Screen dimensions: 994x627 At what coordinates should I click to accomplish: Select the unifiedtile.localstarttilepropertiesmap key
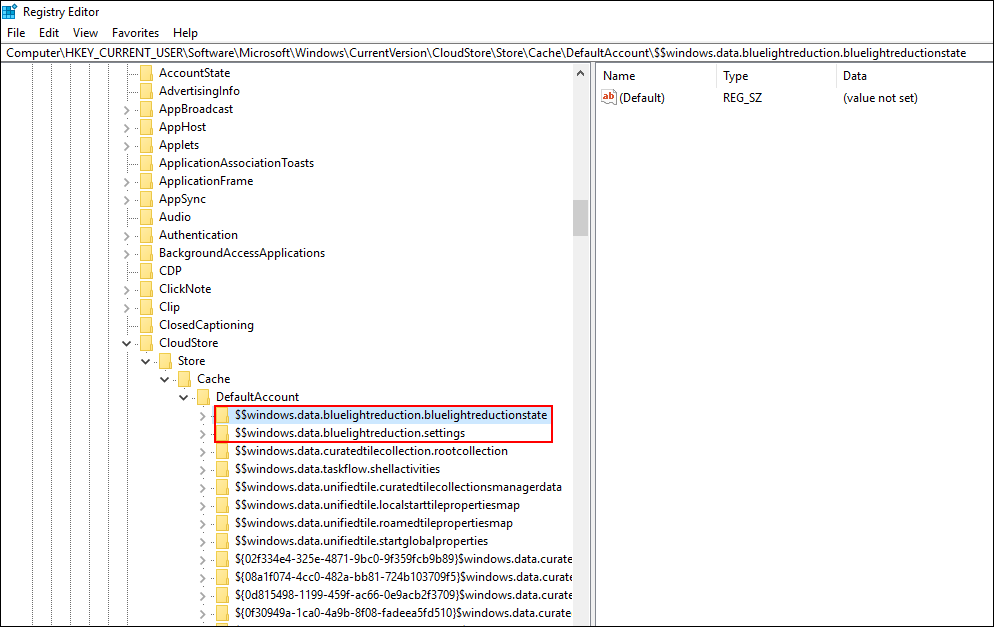(x=377, y=505)
